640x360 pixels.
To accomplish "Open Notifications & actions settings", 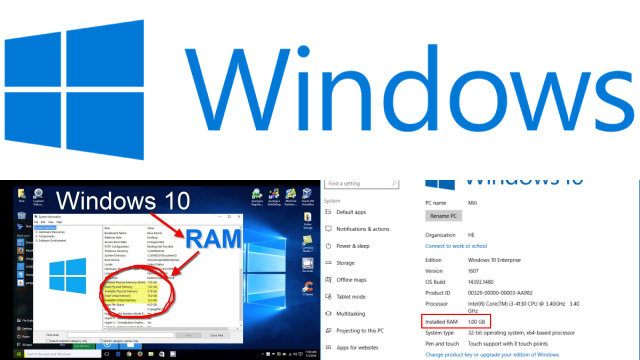I will (x=357, y=229).
